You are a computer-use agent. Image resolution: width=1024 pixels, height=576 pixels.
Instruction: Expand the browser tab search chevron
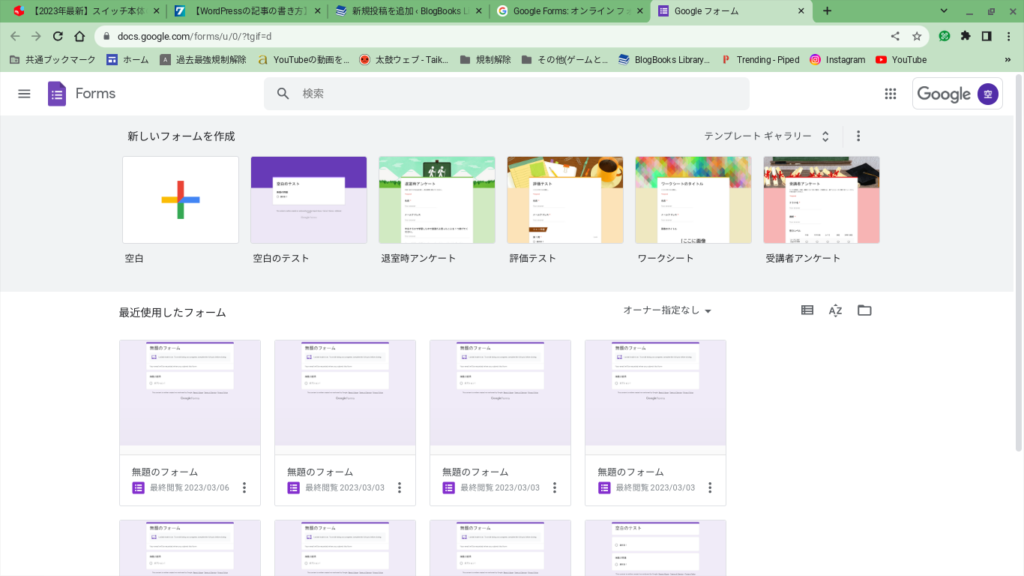pyautogui.click(x=945, y=11)
